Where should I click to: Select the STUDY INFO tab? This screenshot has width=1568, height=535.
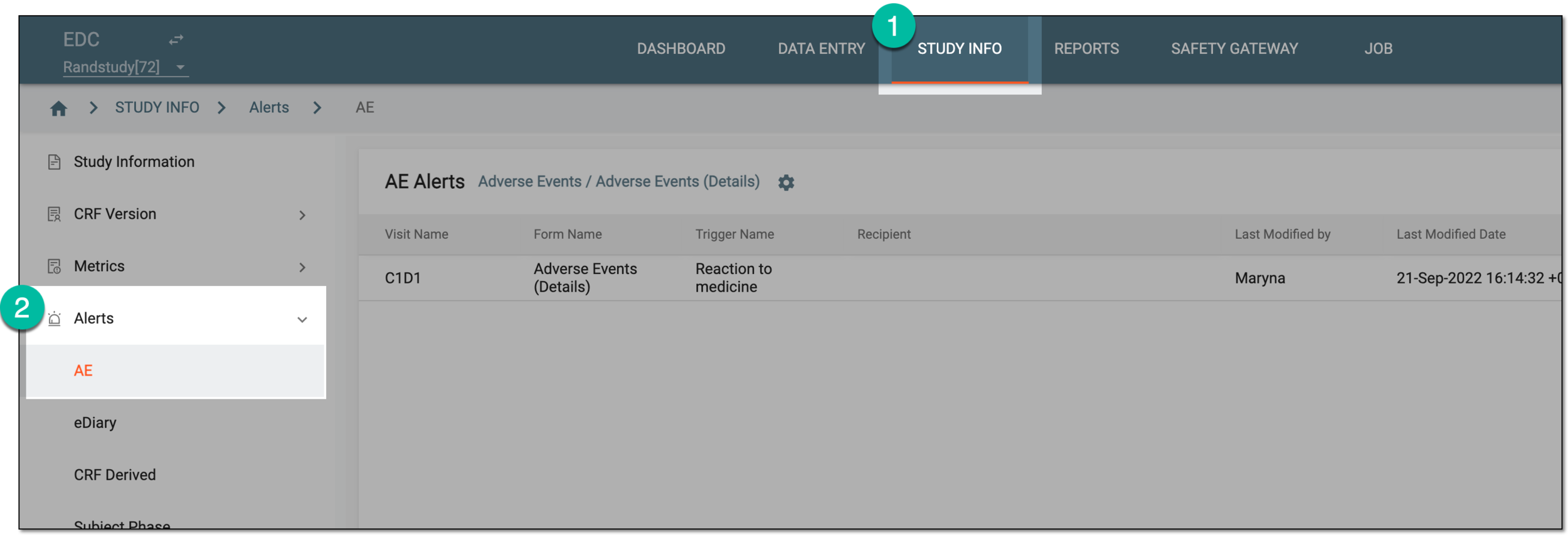[960, 49]
